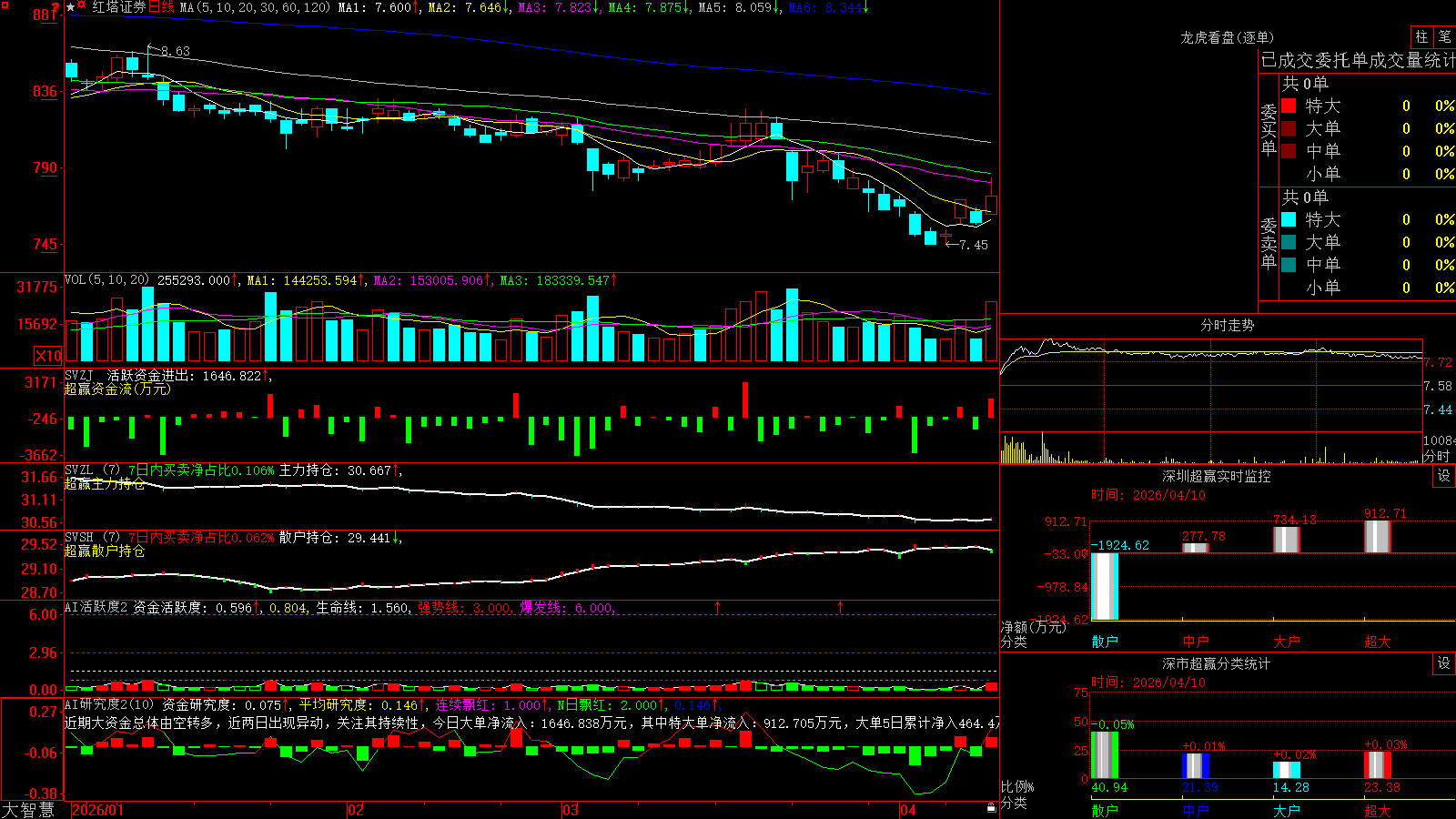Click the red 特大 buy-order color swatch

1289,106
